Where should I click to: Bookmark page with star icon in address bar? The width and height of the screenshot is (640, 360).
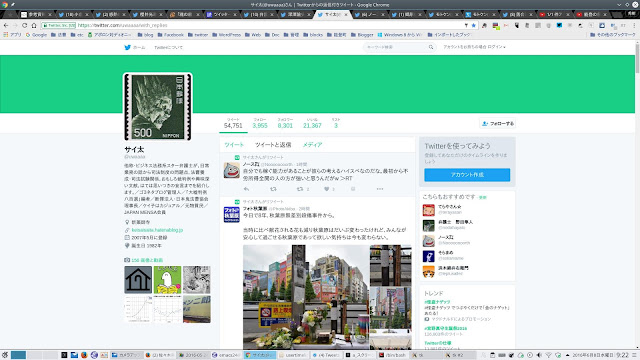pyautogui.click(x=473, y=25)
